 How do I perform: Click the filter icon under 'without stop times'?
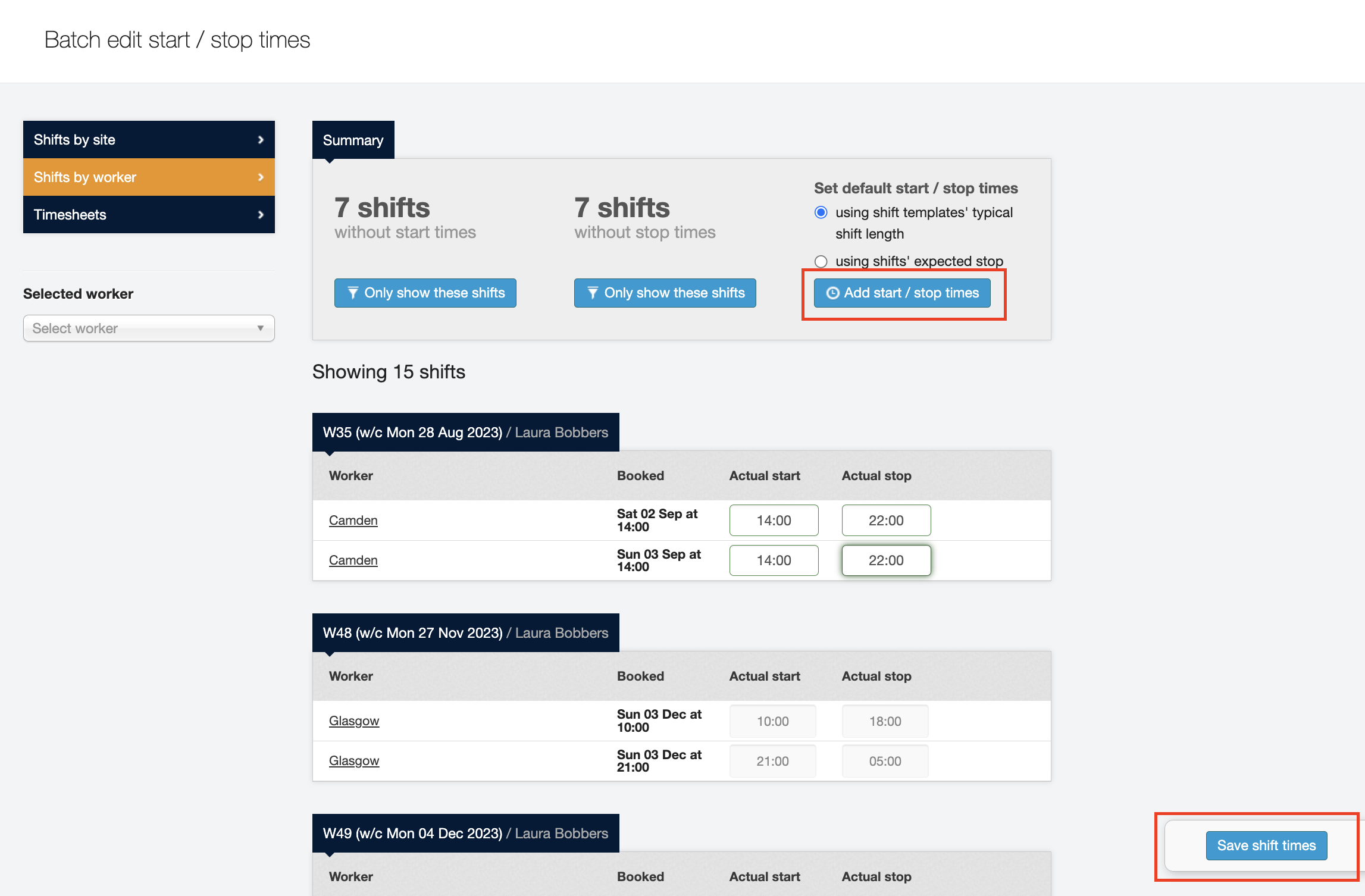593,293
